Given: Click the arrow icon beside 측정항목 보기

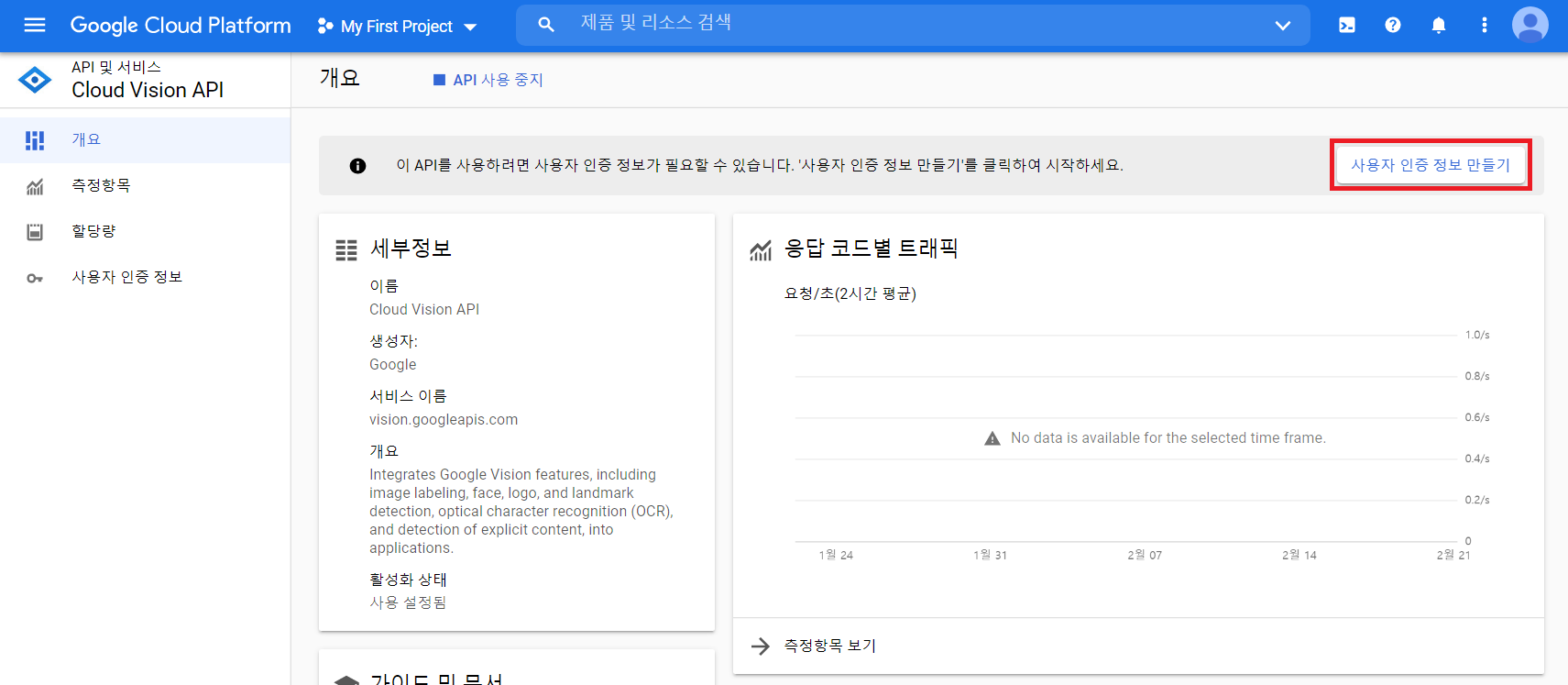Looking at the screenshot, I should pyautogui.click(x=761, y=646).
